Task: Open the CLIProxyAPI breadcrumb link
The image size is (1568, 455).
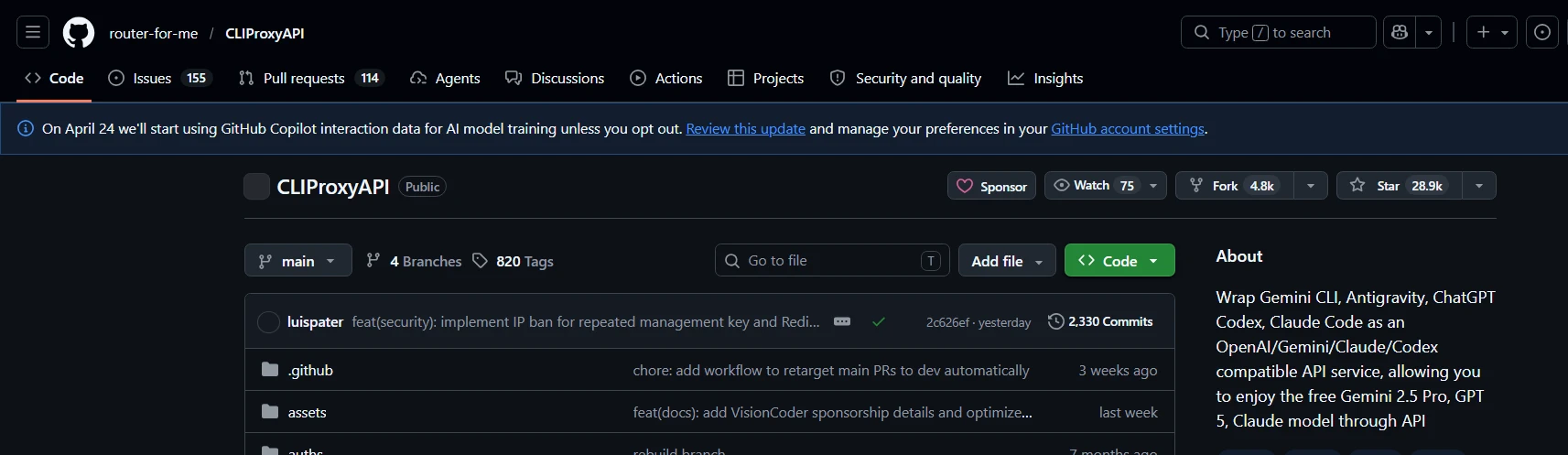Action: 265,33
